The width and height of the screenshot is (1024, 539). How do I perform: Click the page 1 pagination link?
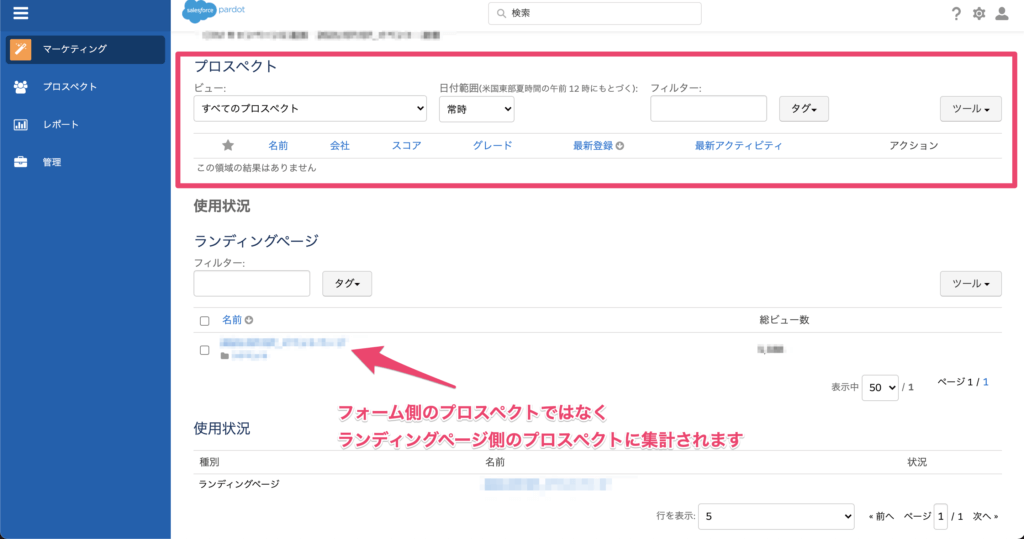point(985,382)
